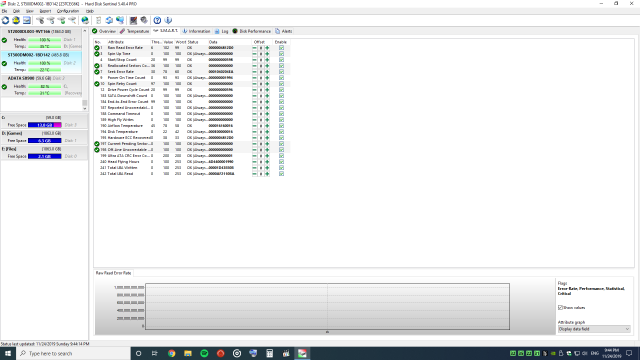Open Chrome from the taskbar
This screenshot has height=360, width=640.
click(171, 353)
